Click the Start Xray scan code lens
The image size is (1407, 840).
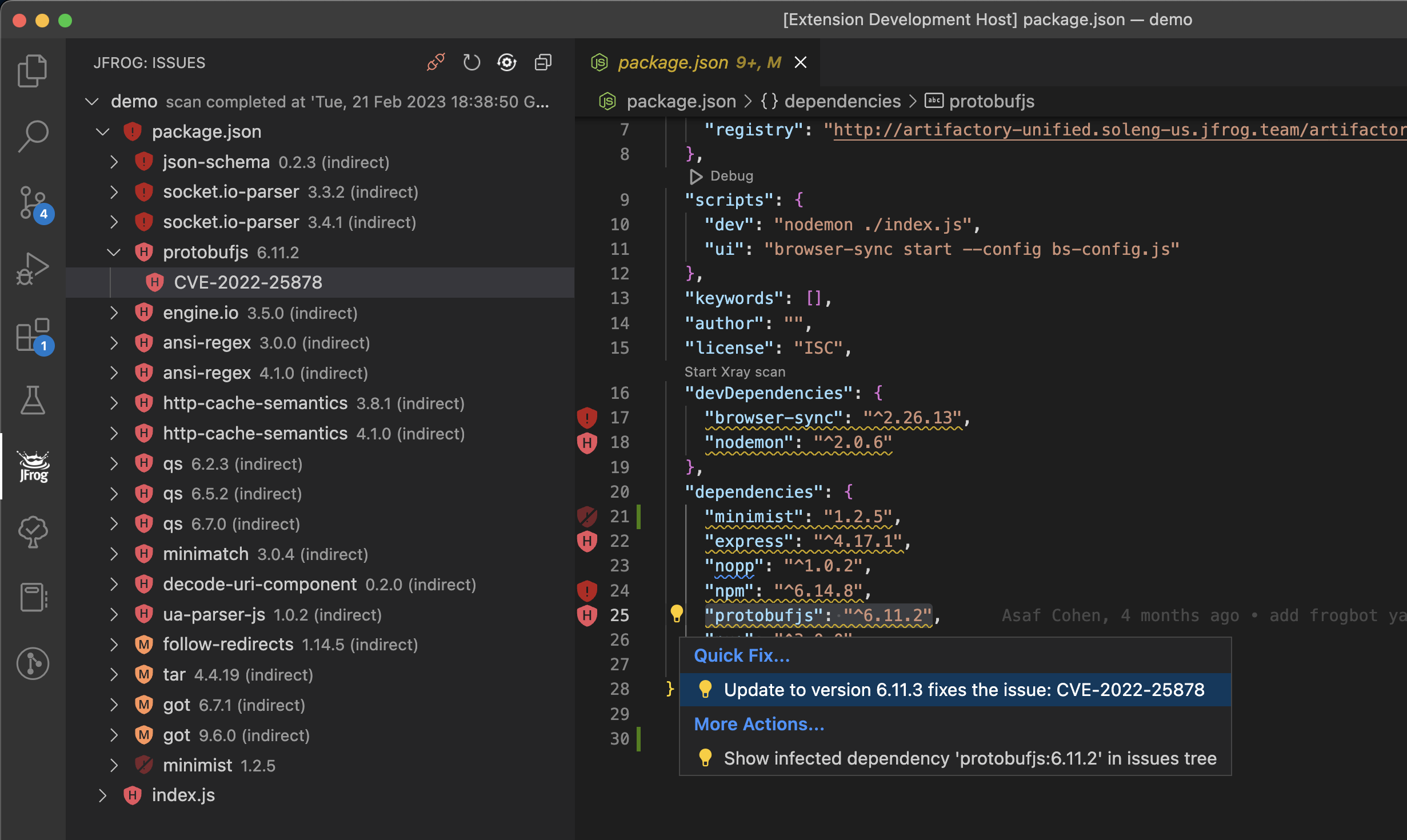[734, 372]
